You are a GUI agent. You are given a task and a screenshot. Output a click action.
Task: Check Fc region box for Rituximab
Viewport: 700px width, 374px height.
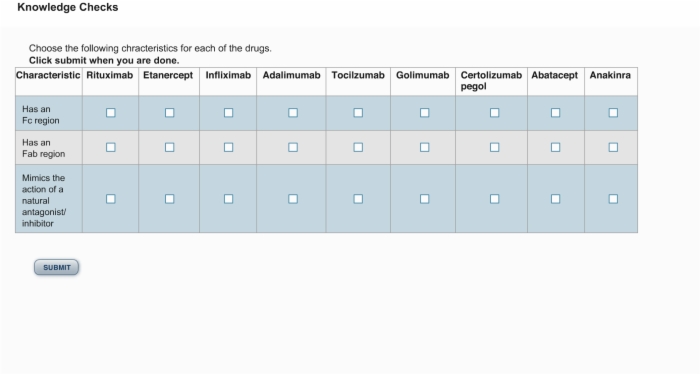(111, 113)
